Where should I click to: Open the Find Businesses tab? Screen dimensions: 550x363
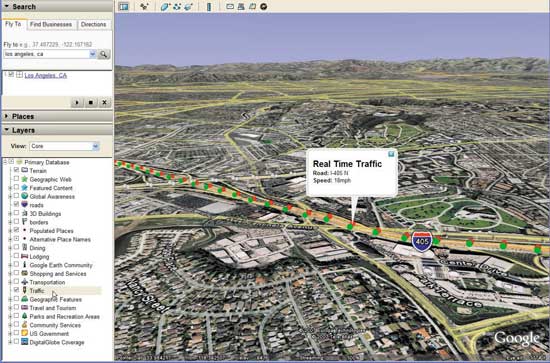pyautogui.click(x=51, y=25)
